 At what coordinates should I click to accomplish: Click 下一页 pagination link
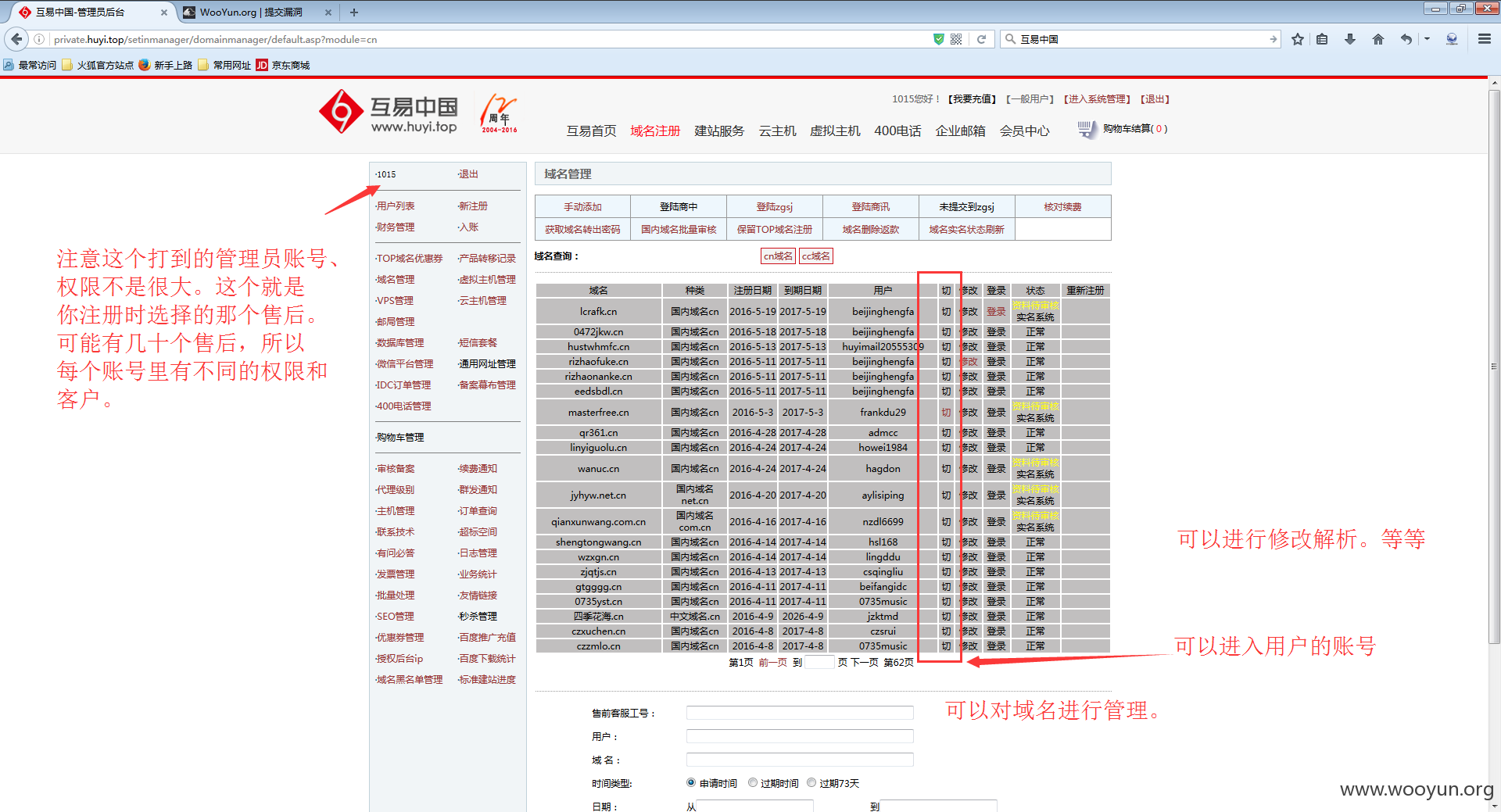coord(865,662)
